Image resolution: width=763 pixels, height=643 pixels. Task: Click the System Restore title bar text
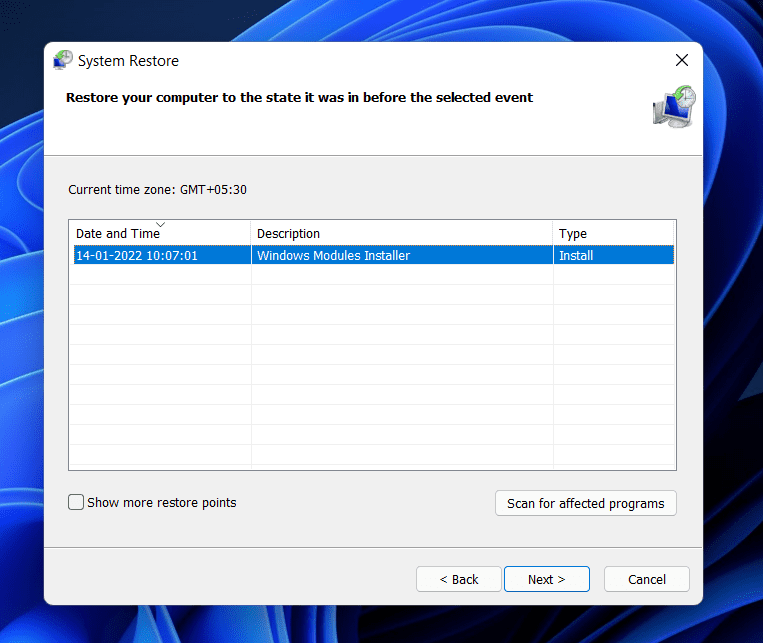tap(128, 61)
